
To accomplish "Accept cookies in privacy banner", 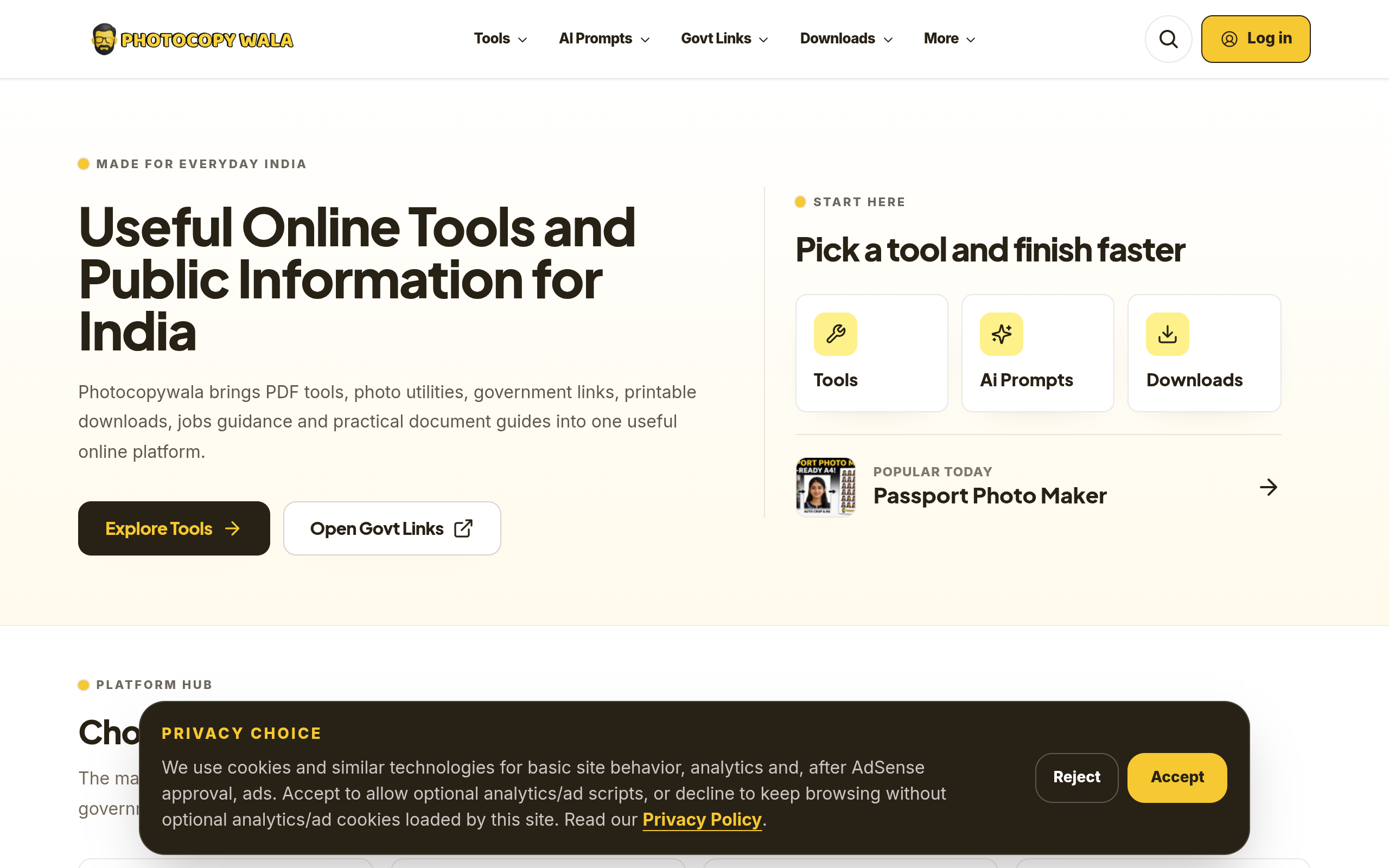I will (1177, 777).
